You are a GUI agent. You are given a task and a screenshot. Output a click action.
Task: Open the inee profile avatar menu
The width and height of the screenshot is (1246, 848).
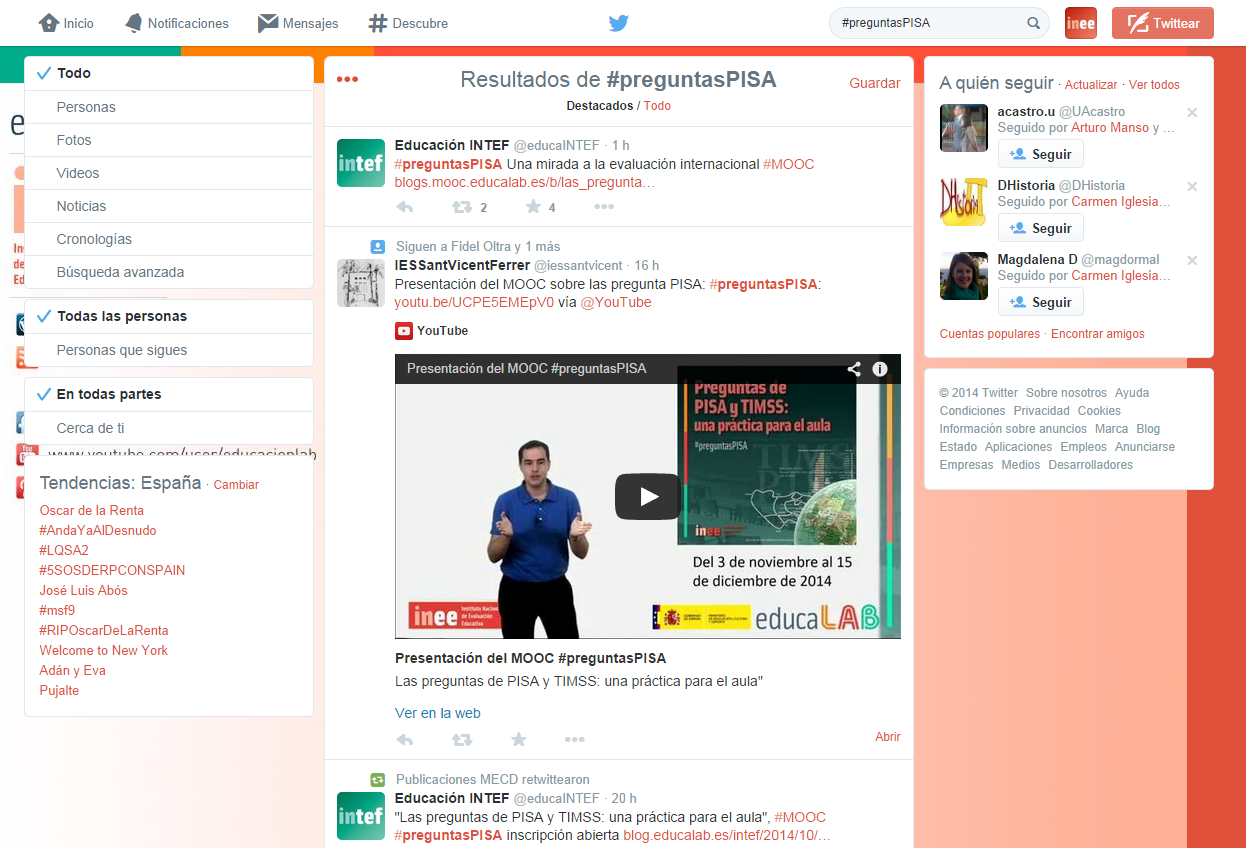(1081, 23)
